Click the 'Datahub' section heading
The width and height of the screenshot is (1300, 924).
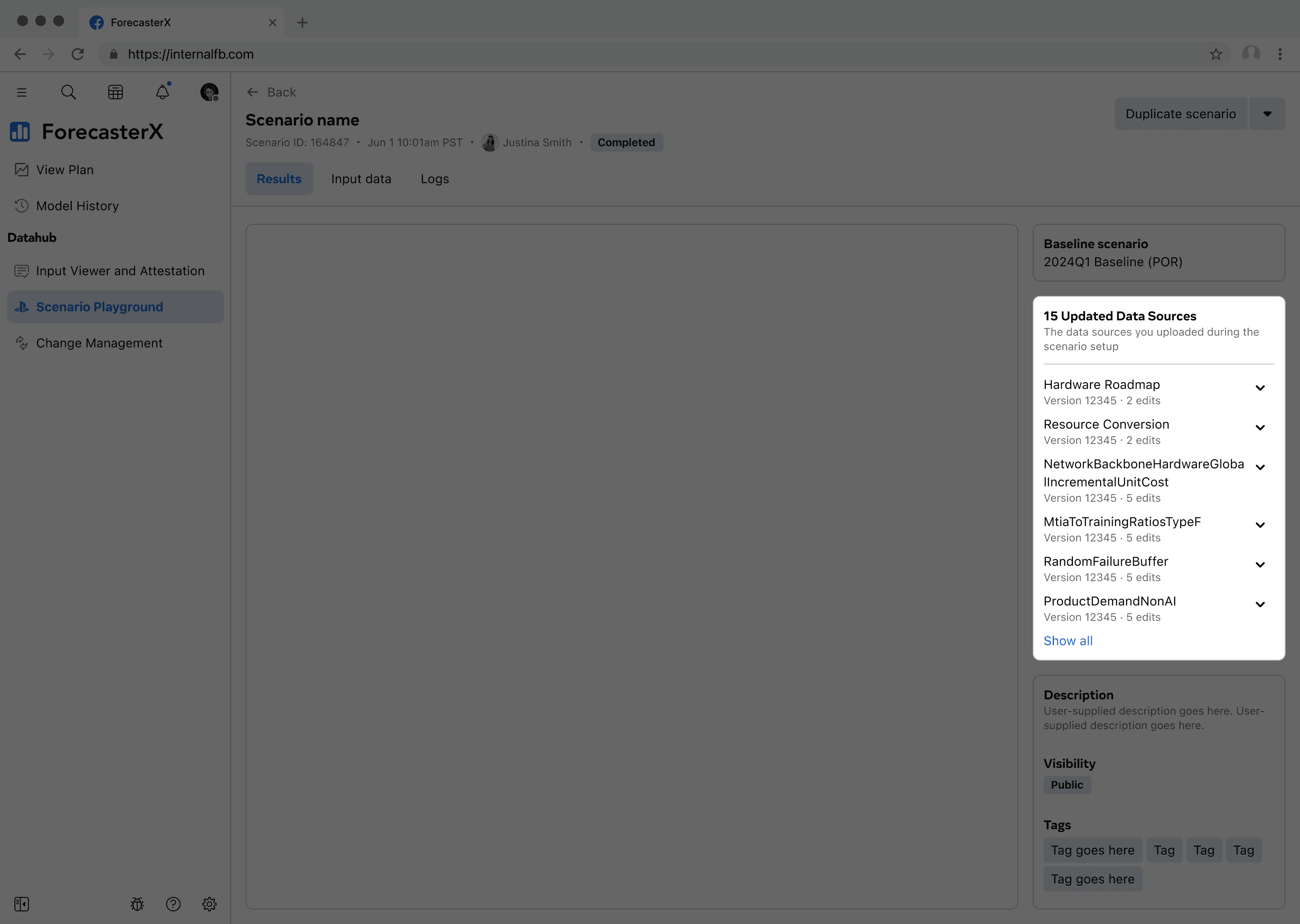32,238
